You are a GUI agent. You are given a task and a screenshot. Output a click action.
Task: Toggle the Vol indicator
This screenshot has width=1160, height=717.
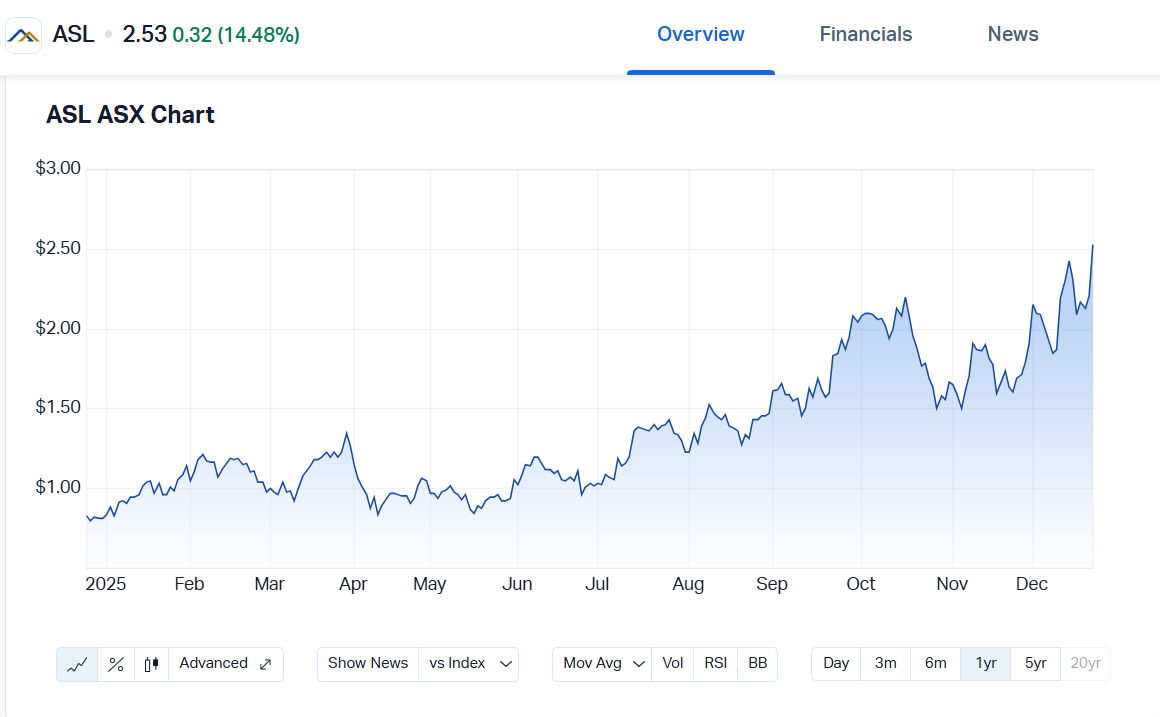pyautogui.click(x=673, y=664)
